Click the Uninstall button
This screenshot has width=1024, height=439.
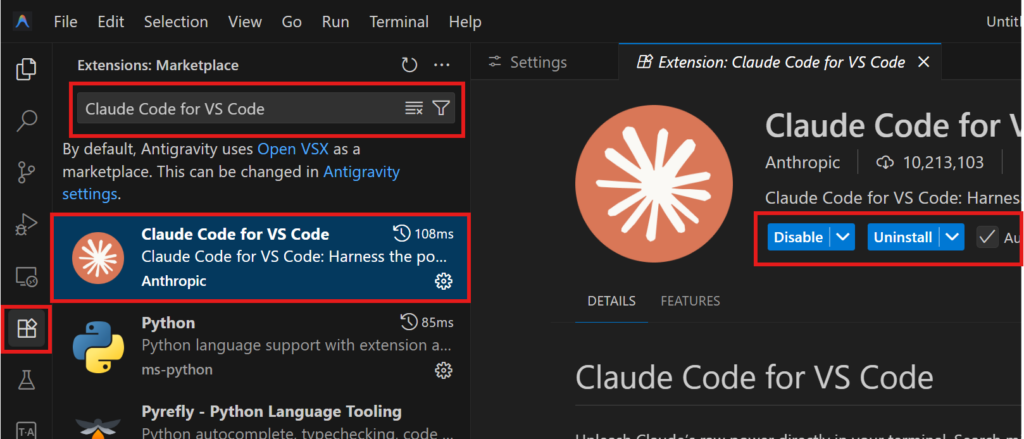pos(903,237)
